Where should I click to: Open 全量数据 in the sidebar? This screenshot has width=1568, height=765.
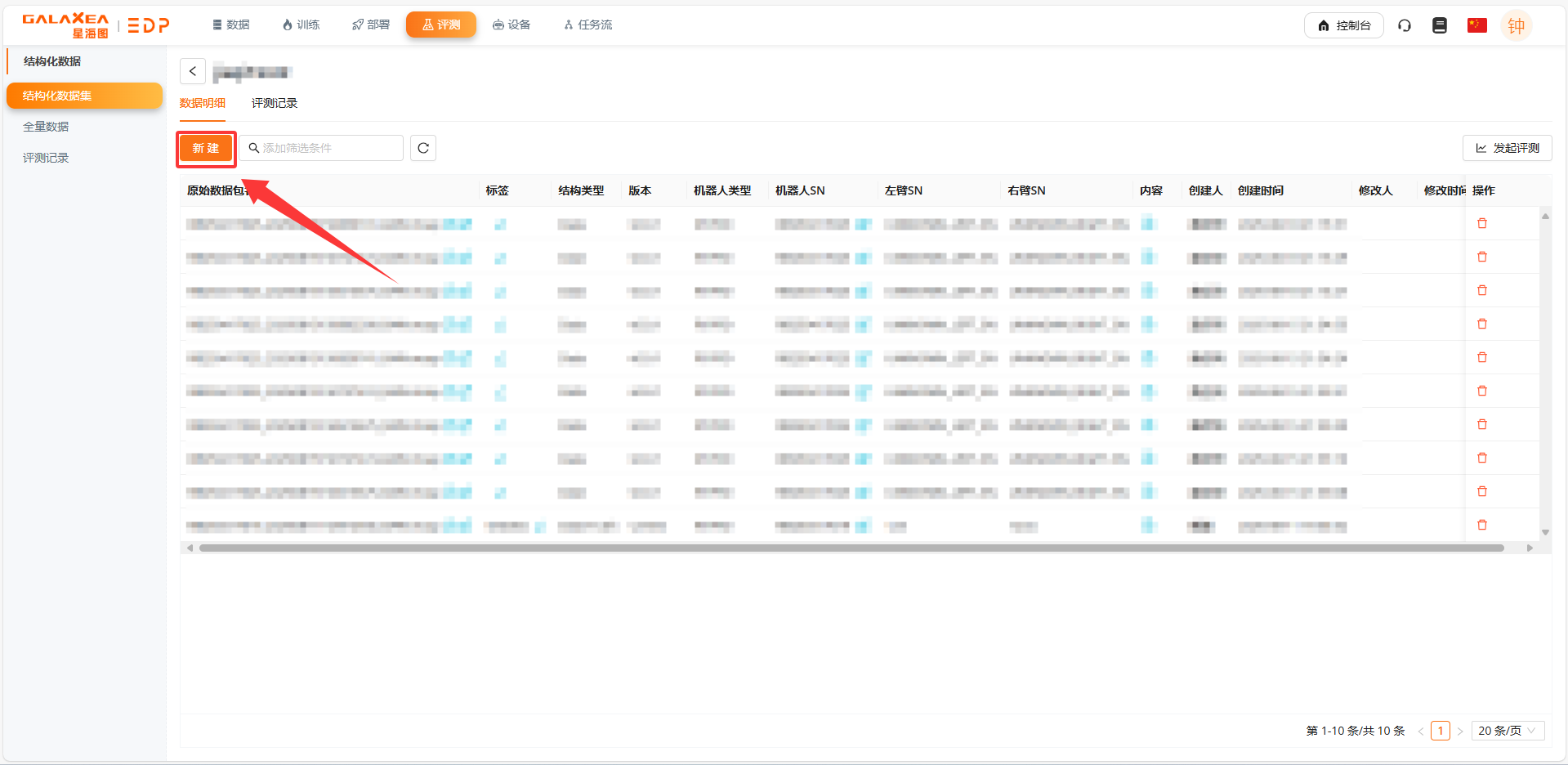pyautogui.click(x=46, y=127)
